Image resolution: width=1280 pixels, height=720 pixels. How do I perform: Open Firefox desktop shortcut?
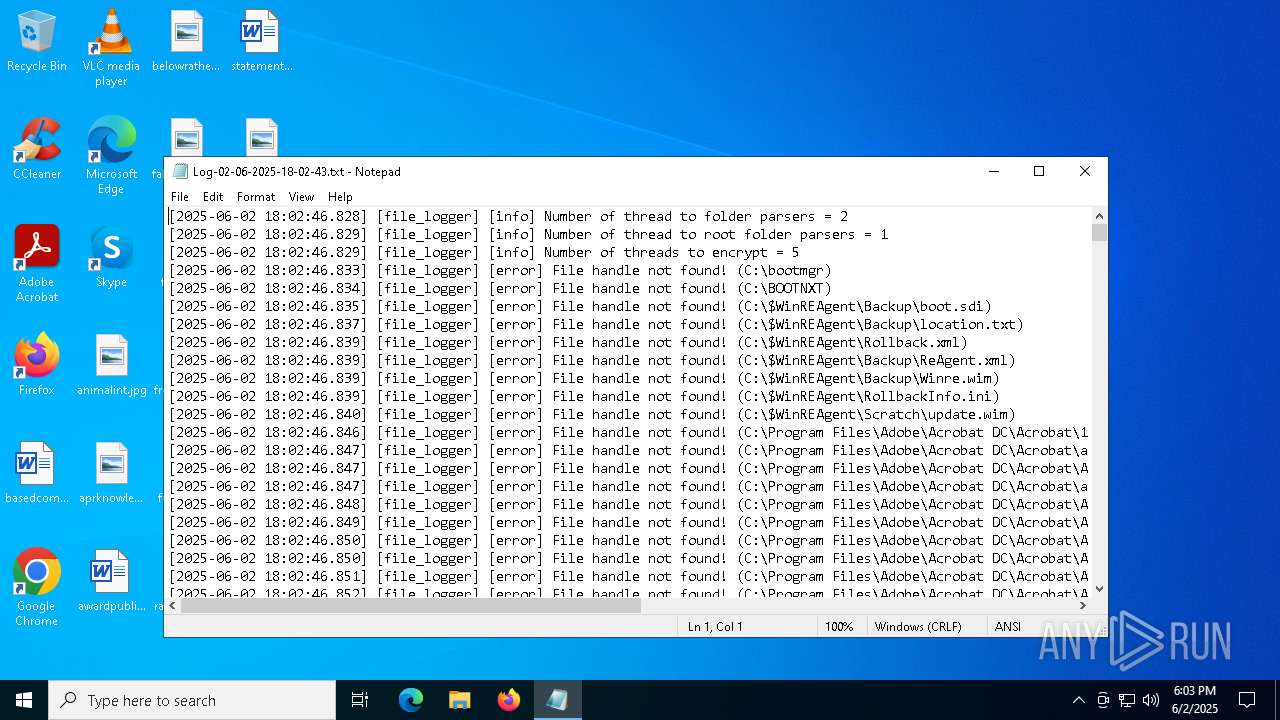click(x=37, y=365)
